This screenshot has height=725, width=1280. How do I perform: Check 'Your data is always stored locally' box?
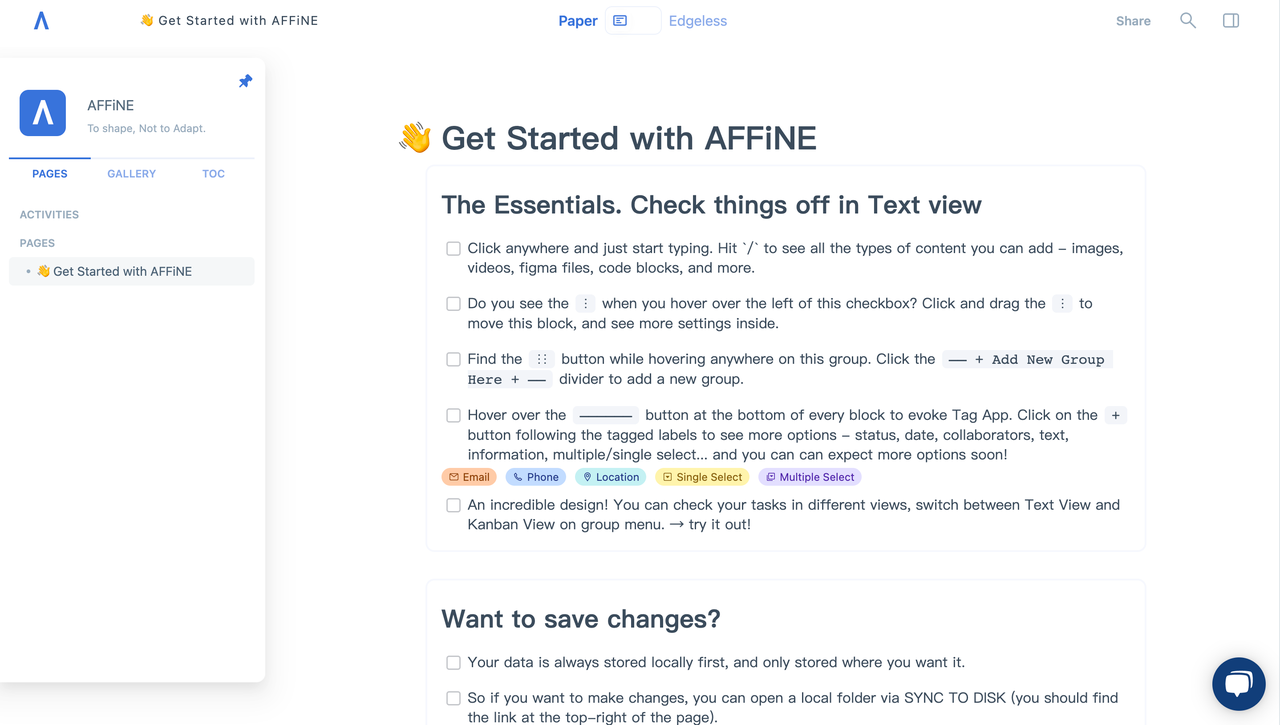(x=453, y=662)
